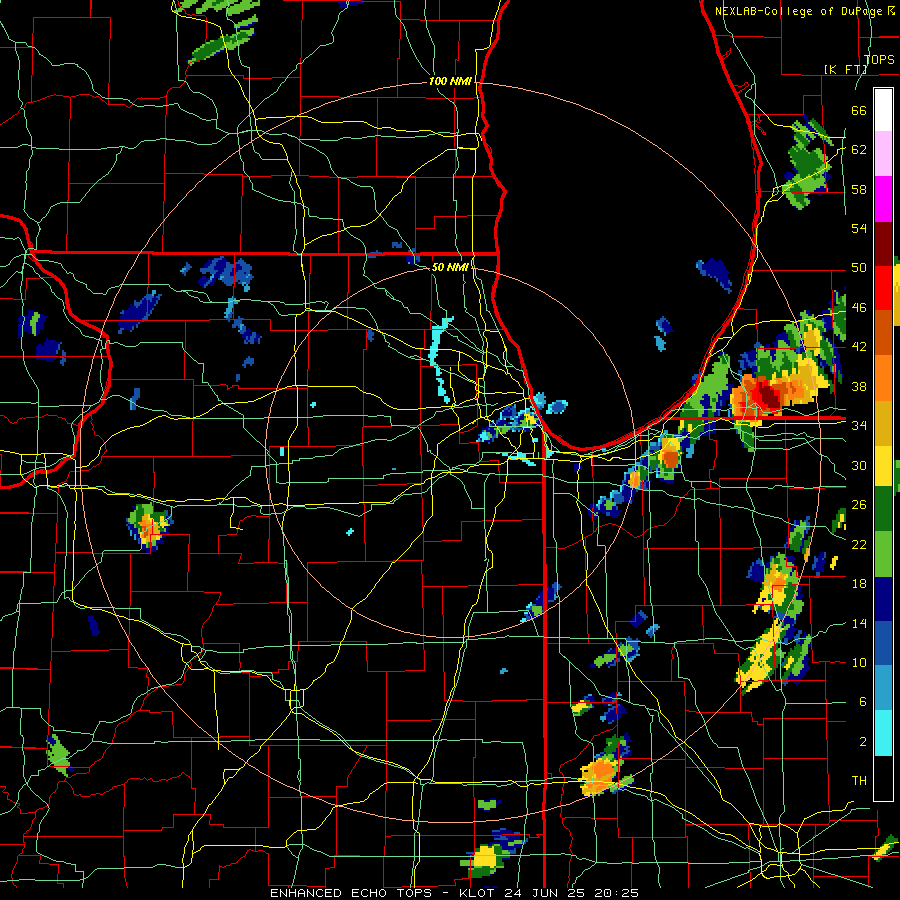This screenshot has width=900, height=900.
Task: Click the legend value 62
Action: pos(859,150)
